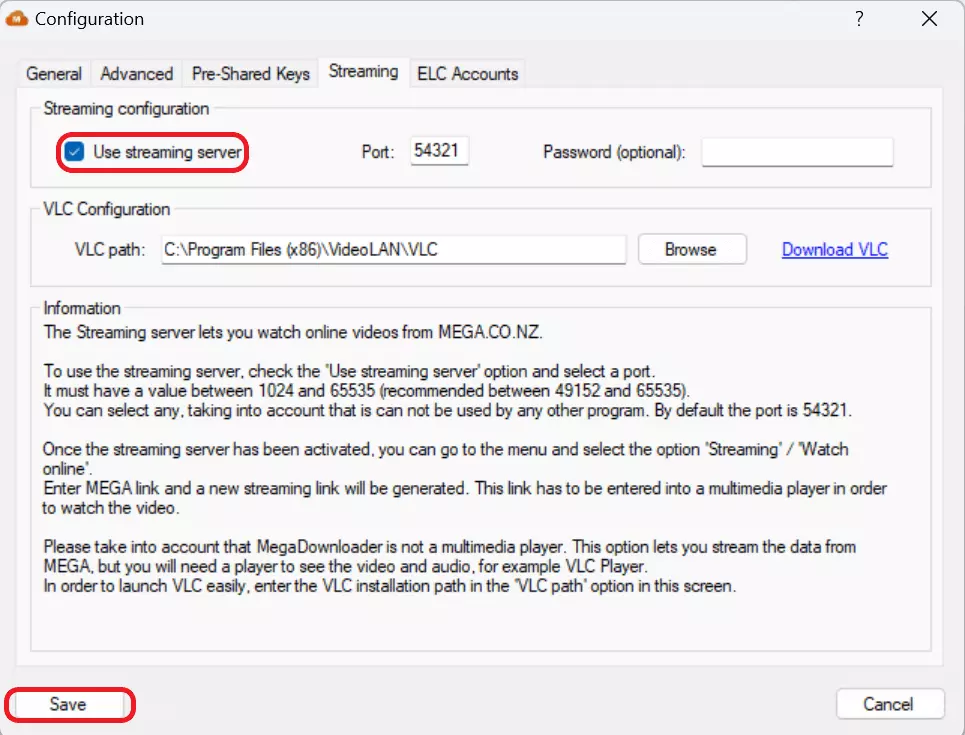Viewport: 965px width, 735px height.
Task: Toggle the Use streaming server checkbox
Action: pyautogui.click(x=74, y=151)
